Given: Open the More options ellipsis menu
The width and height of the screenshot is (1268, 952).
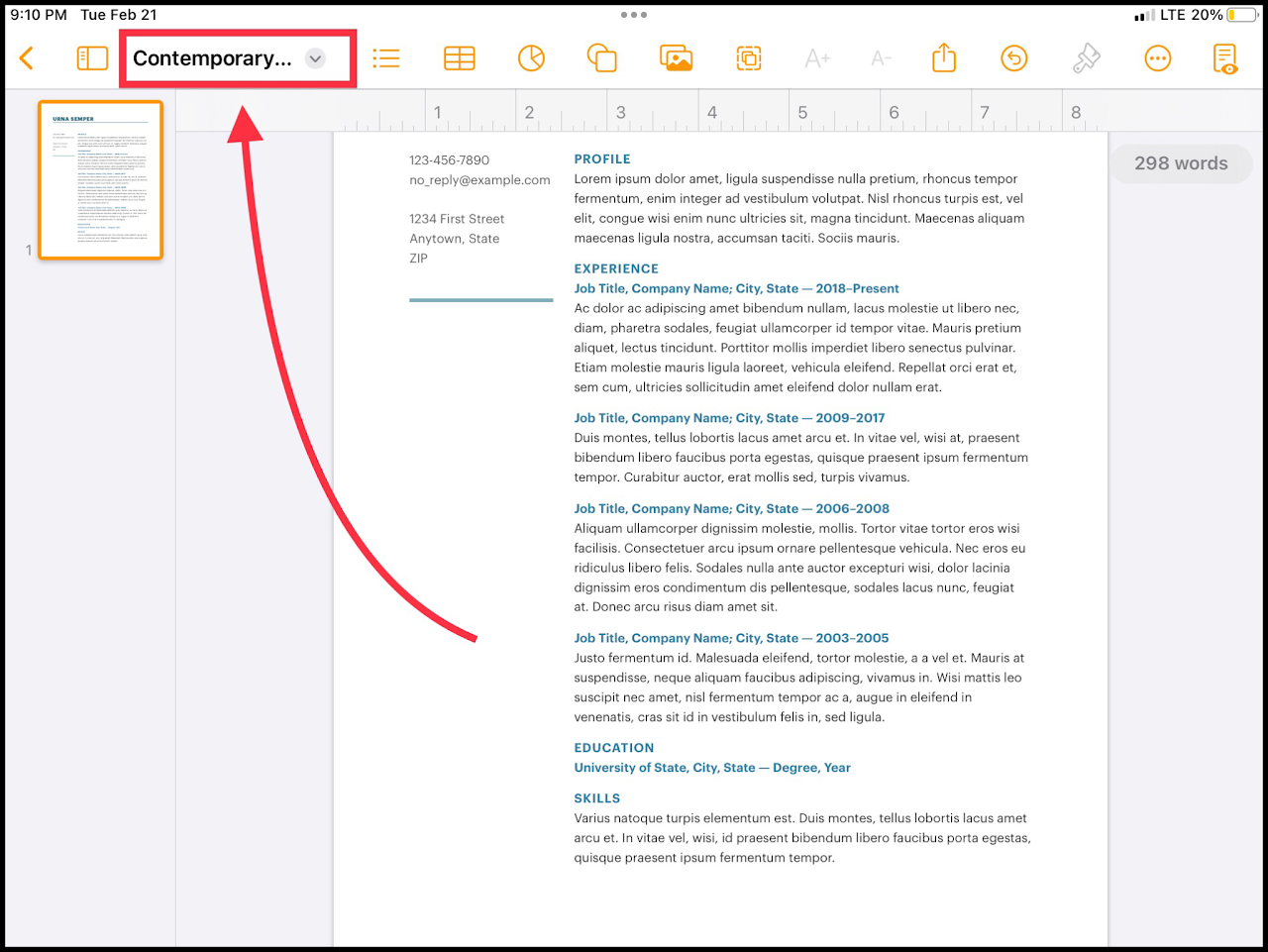Looking at the screenshot, I should coord(1157,58).
